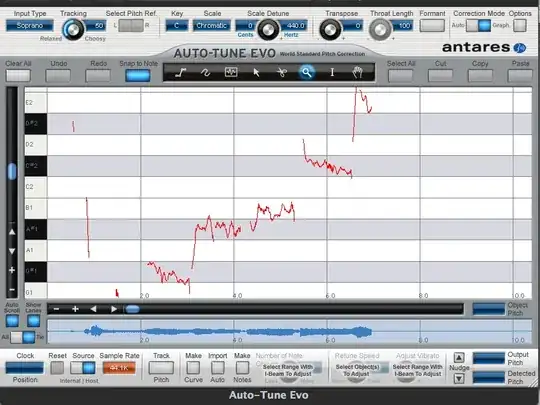
Task: Toggle the Snap to Note button
Action: coord(138,75)
